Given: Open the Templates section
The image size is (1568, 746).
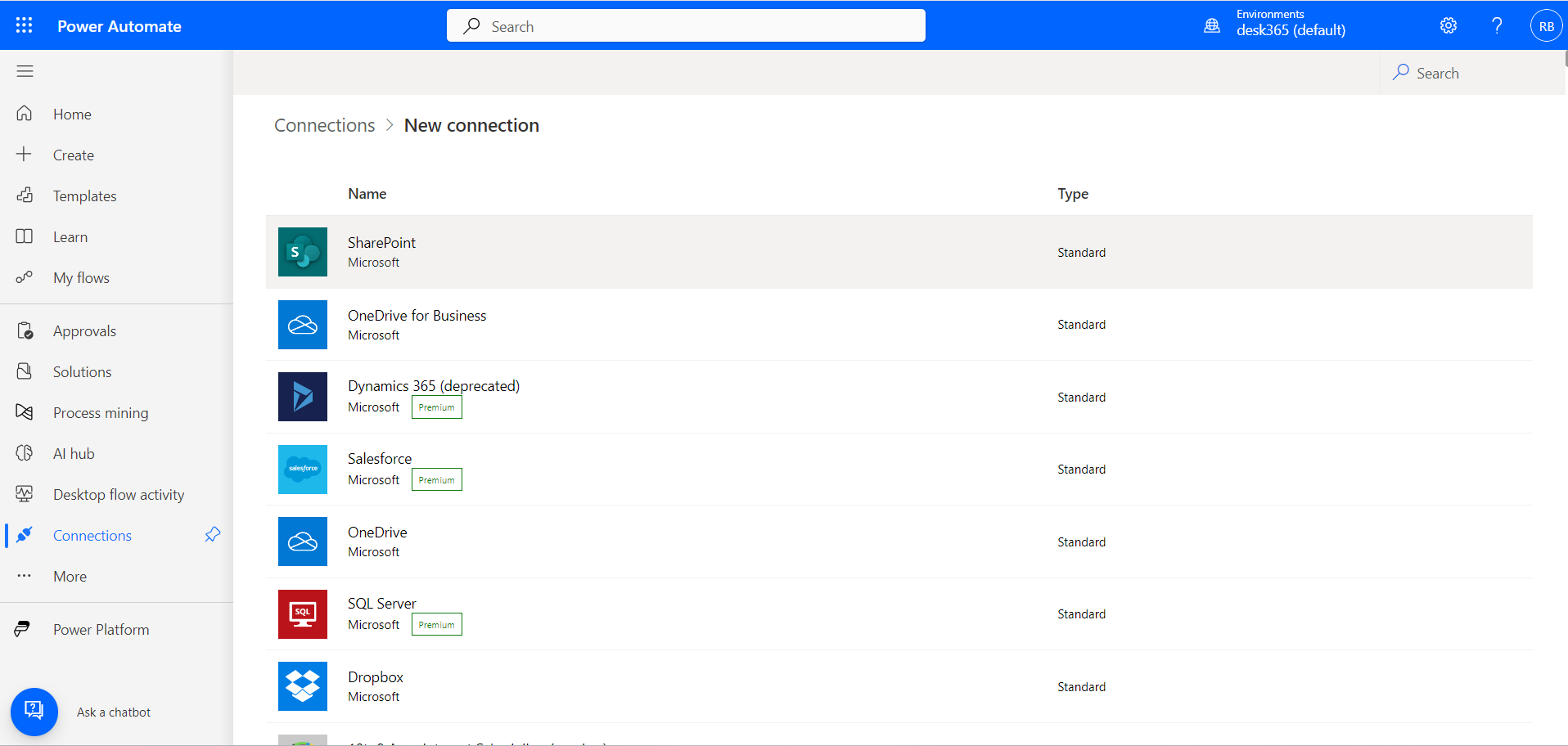Looking at the screenshot, I should [84, 195].
